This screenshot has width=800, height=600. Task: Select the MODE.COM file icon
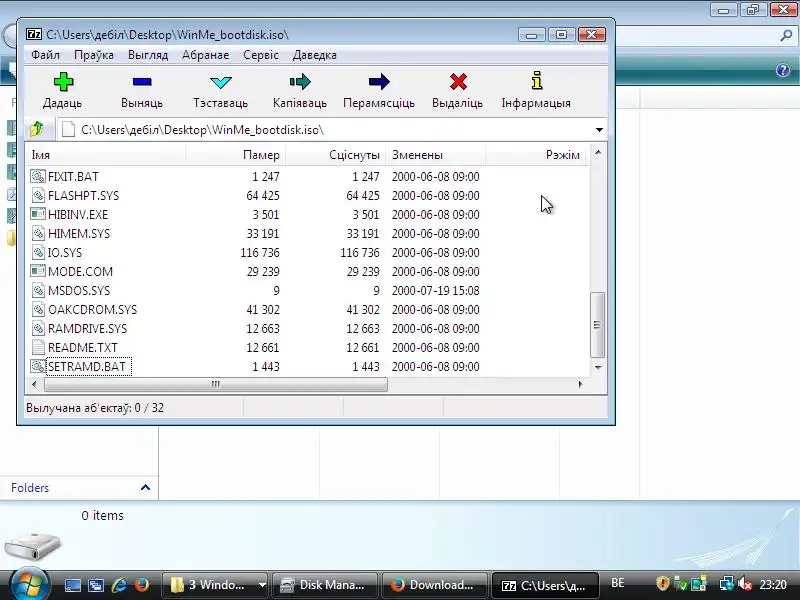[38, 271]
